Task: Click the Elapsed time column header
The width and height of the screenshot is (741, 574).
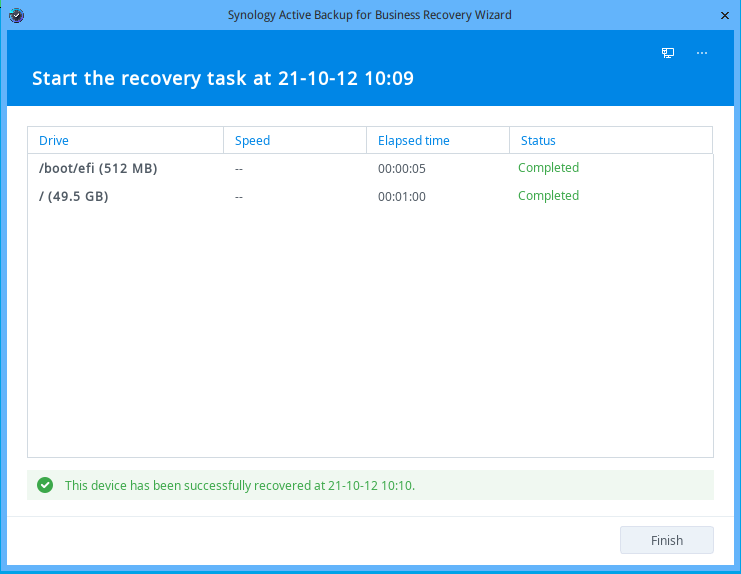Action: coord(413,141)
